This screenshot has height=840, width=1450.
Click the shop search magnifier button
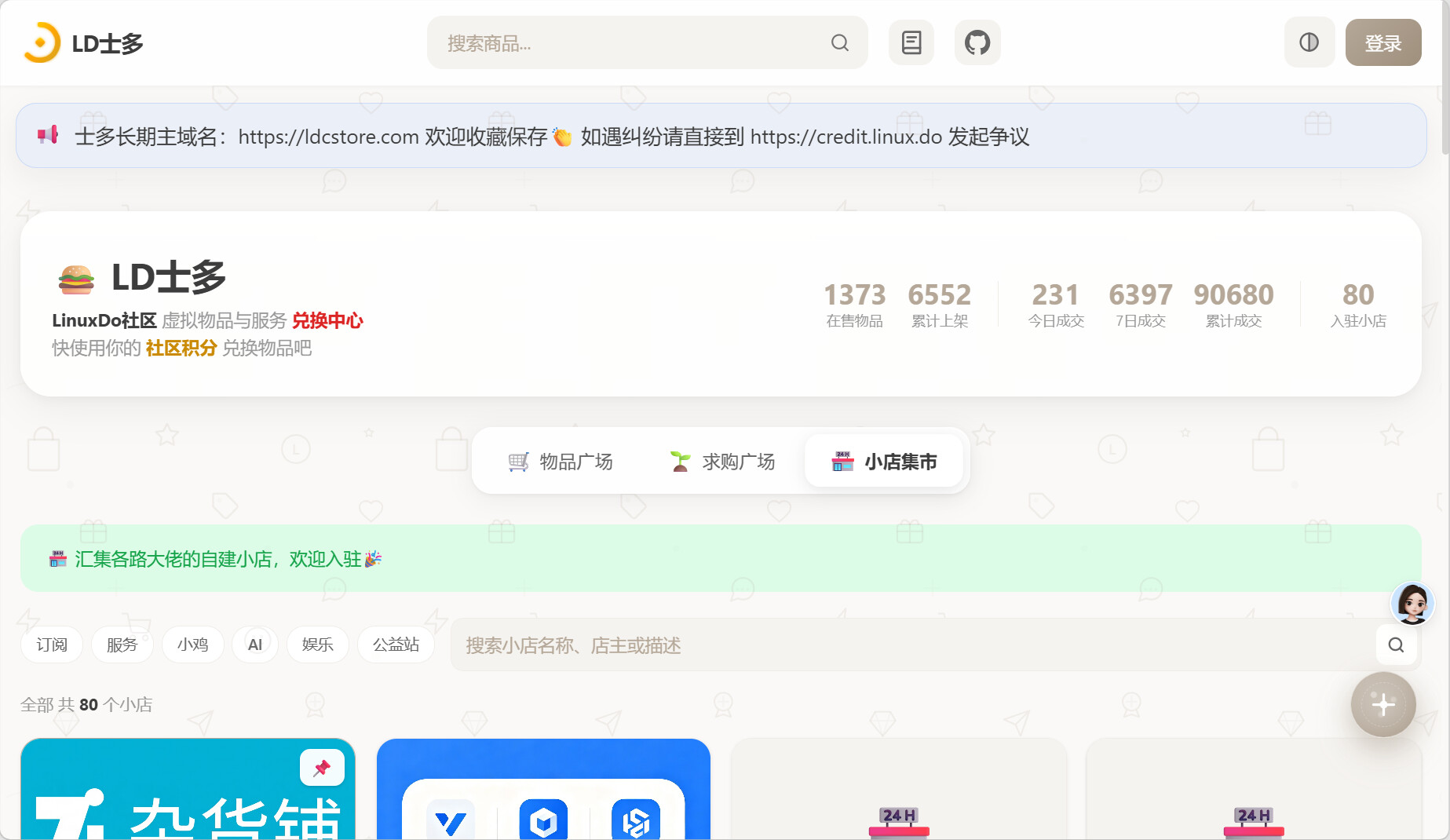pos(1396,645)
